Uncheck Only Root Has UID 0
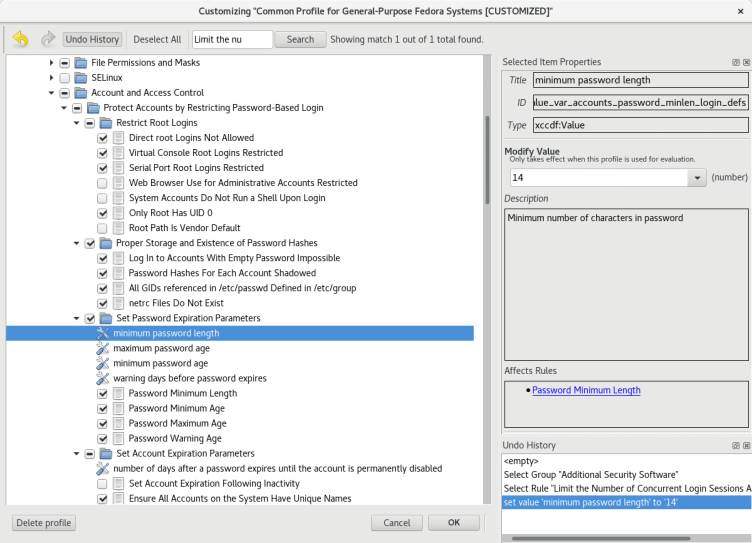This screenshot has width=752, height=543. click(x=102, y=213)
